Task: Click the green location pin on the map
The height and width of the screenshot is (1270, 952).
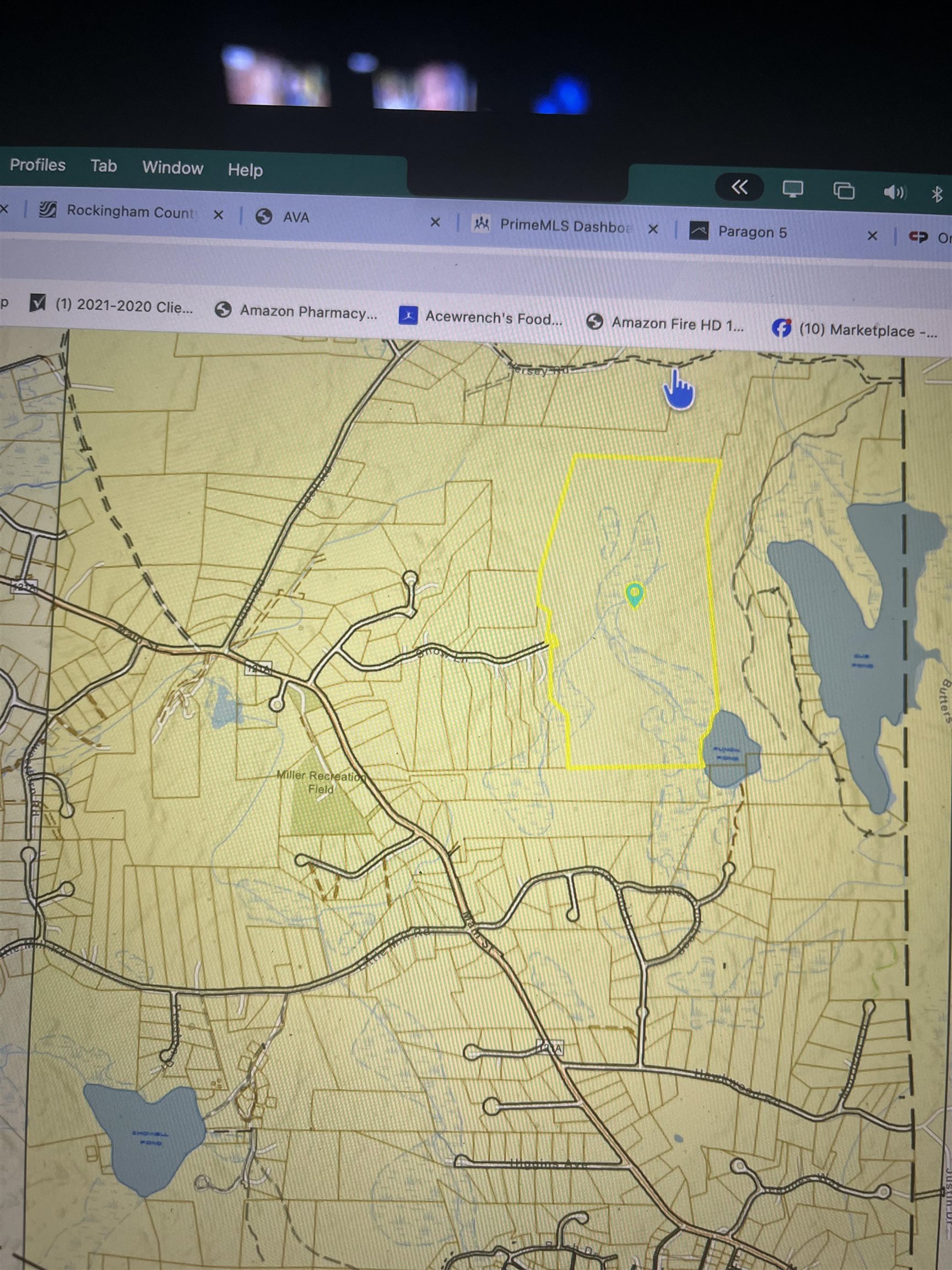Action: coord(634,593)
